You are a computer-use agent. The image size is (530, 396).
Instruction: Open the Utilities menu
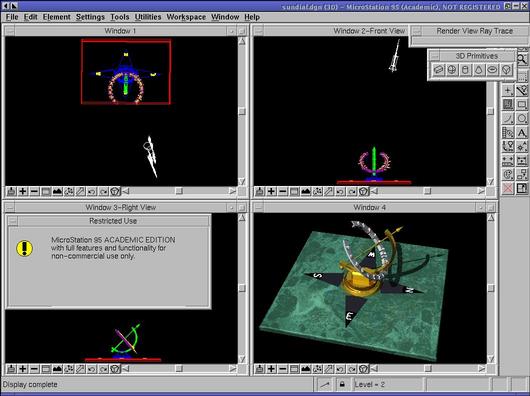click(x=148, y=17)
